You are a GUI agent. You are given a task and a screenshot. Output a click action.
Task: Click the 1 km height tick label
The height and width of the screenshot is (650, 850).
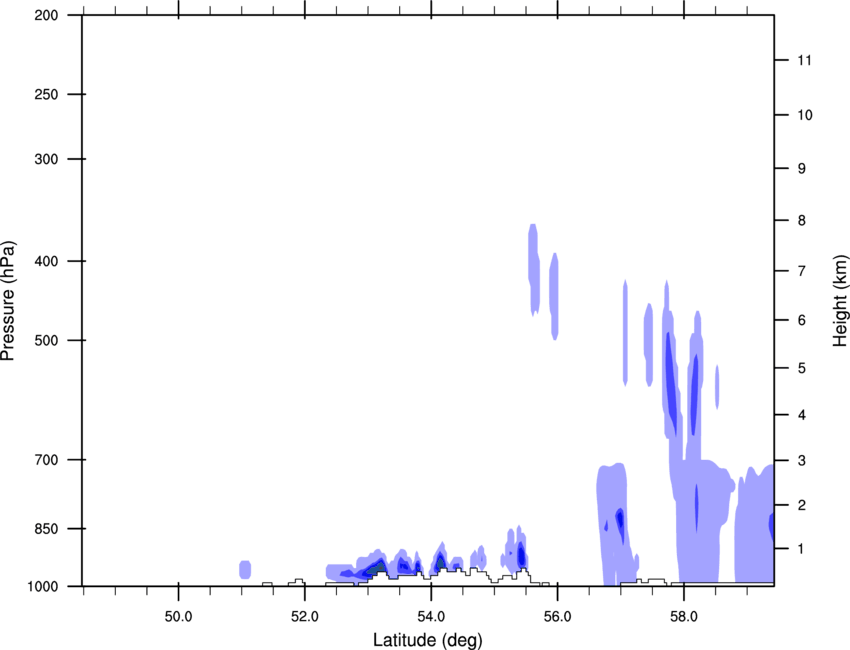(802, 549)
